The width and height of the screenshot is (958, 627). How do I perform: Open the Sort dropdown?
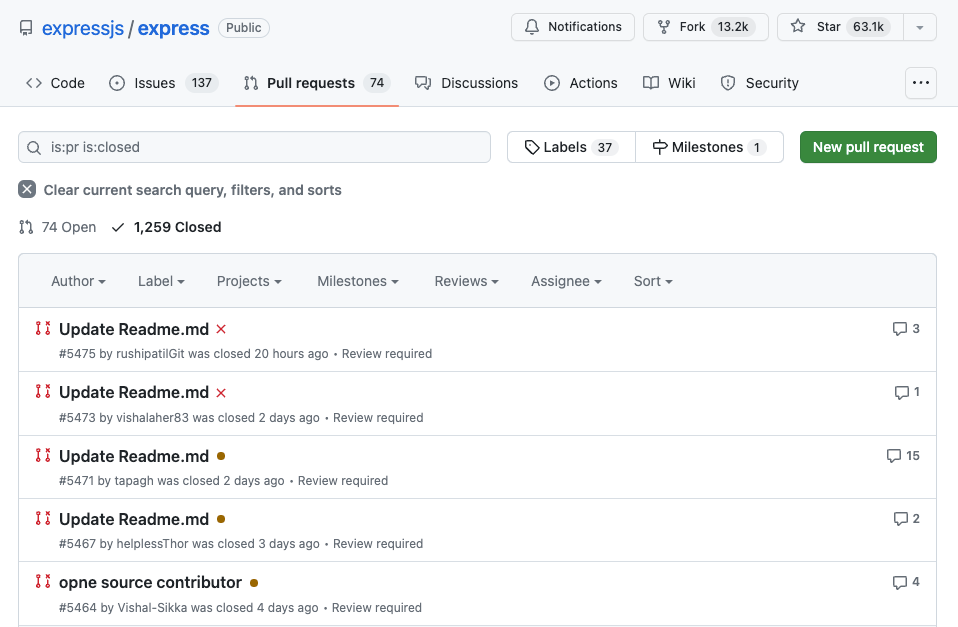tap(653, 281)
